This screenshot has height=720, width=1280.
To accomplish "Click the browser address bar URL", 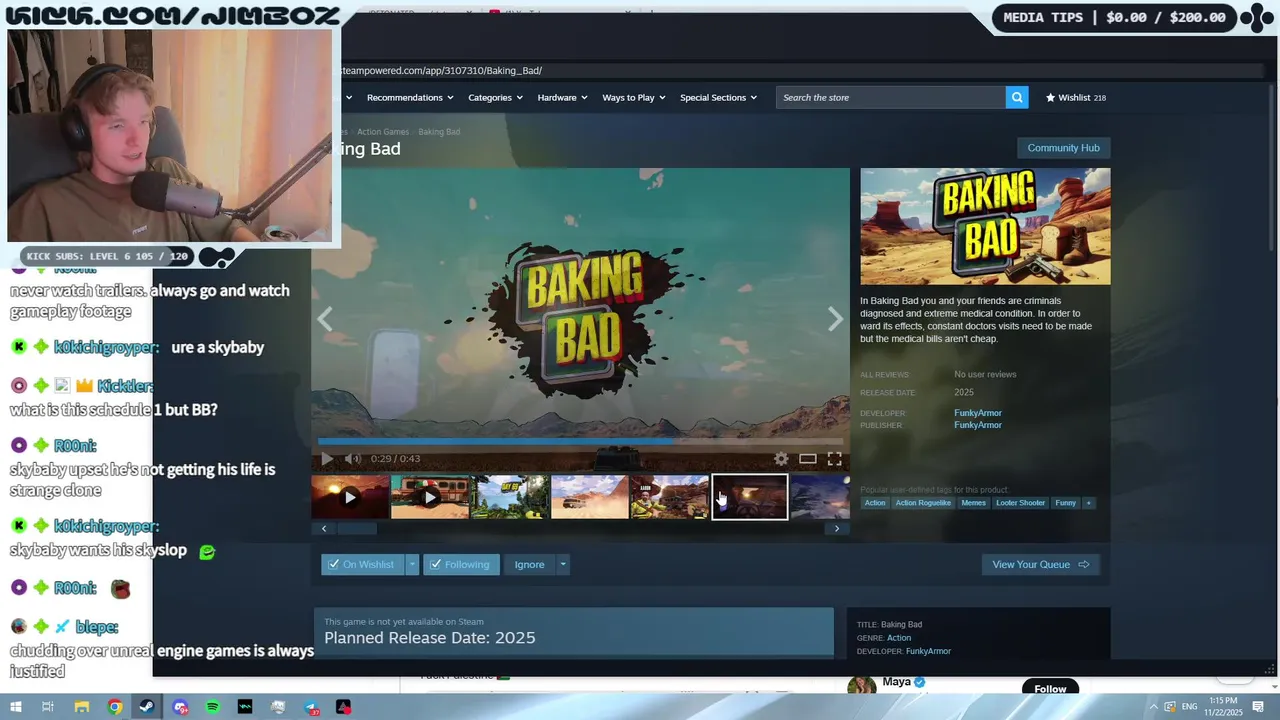I will coord(442,71).
